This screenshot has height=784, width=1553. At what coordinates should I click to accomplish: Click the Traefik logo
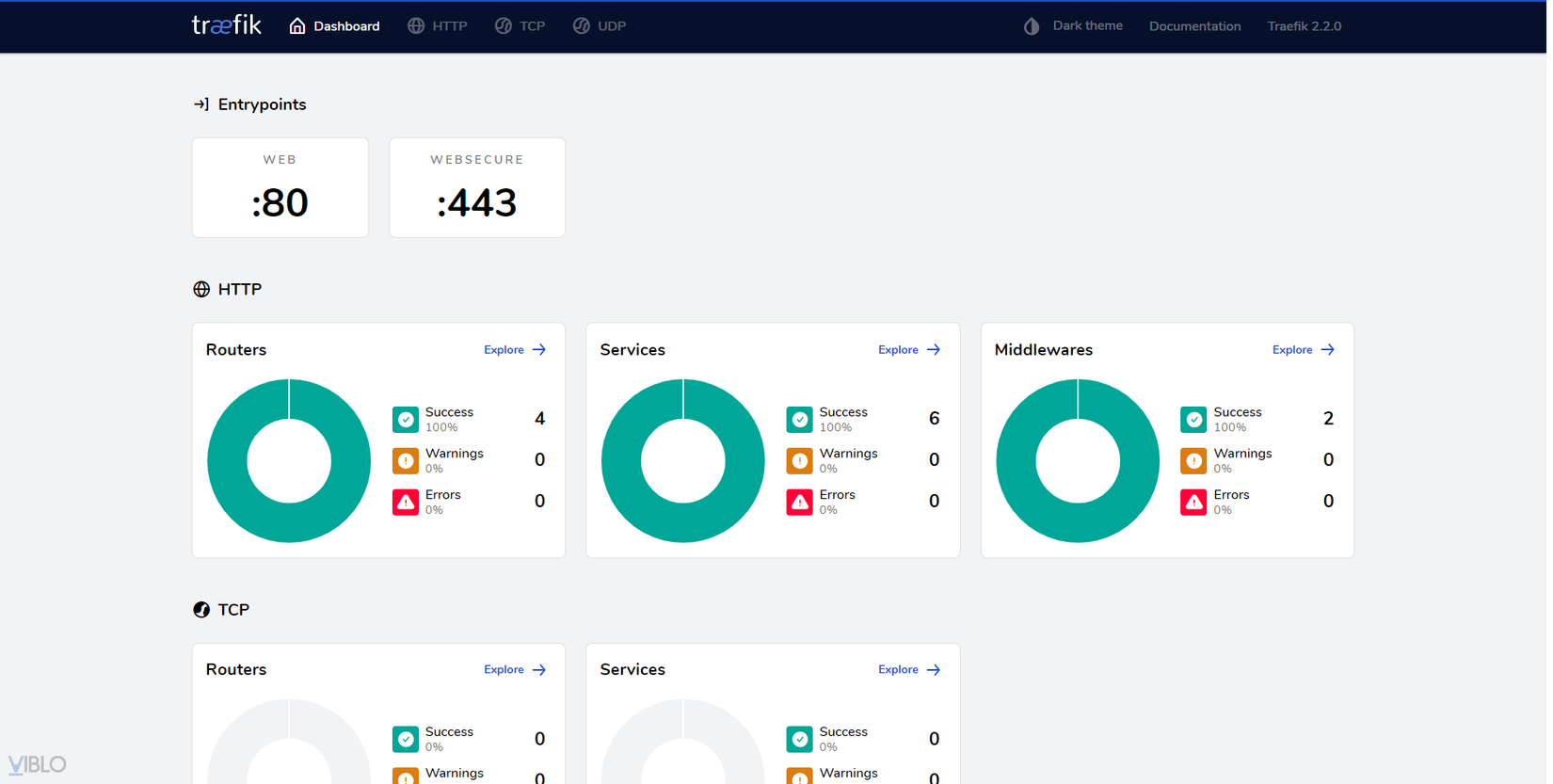click(x=226, y=25)
